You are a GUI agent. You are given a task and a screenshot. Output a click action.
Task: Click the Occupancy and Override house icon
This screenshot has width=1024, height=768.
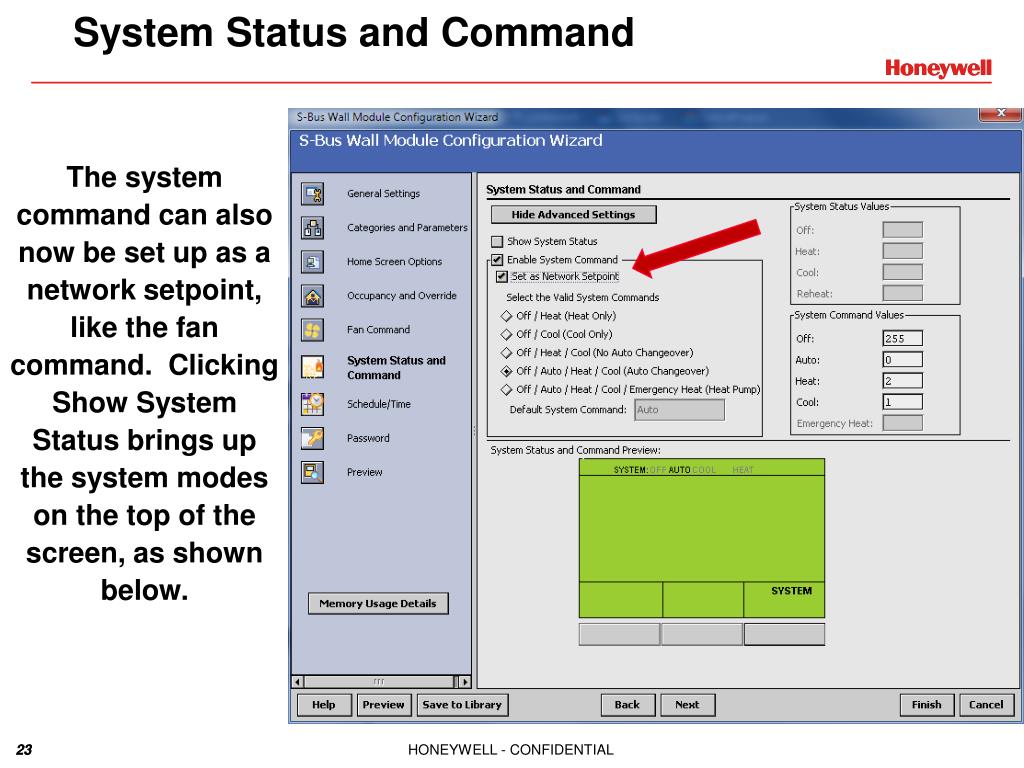(313, 296)
